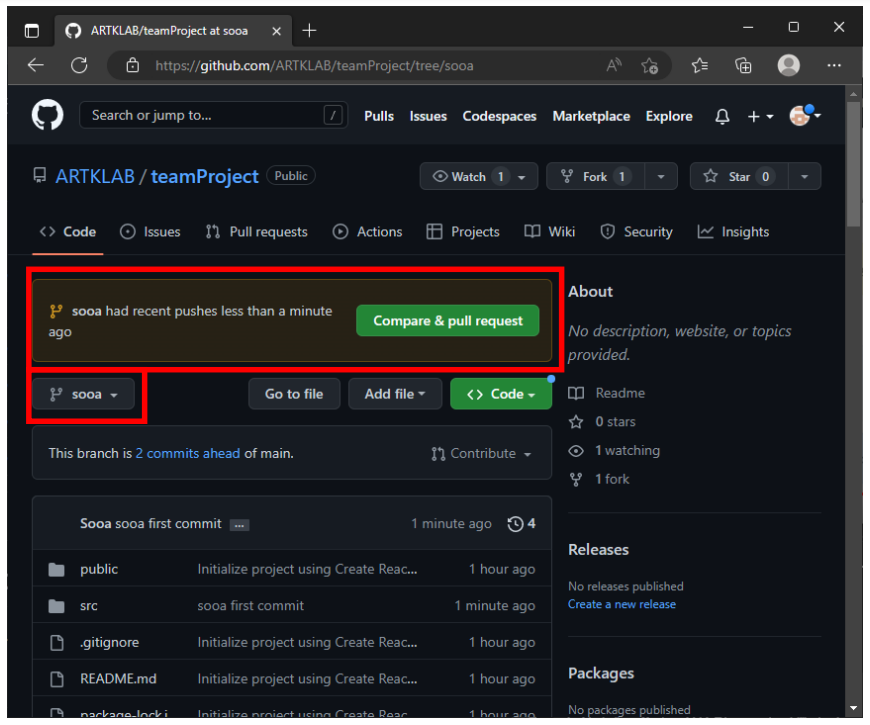Click the Readme book icon in About
The height and width of the screenshot is (725, 870).
click(x=576, y=394)
